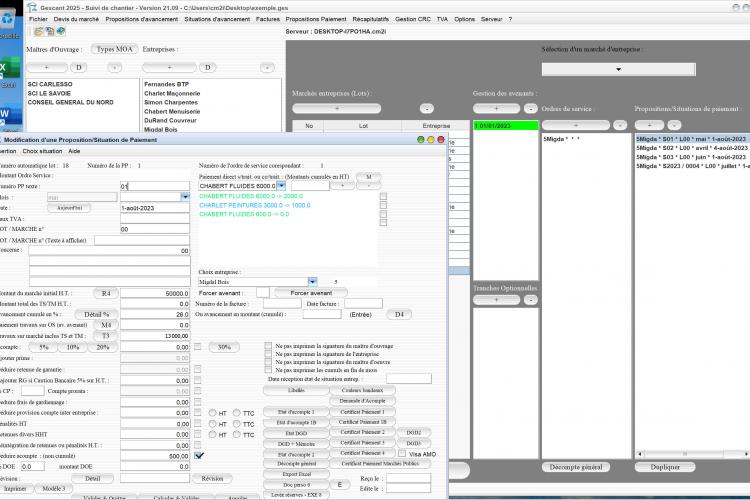Click the plus button under Ordres de service
Screen dimensions: 750x500
(576, 125)
